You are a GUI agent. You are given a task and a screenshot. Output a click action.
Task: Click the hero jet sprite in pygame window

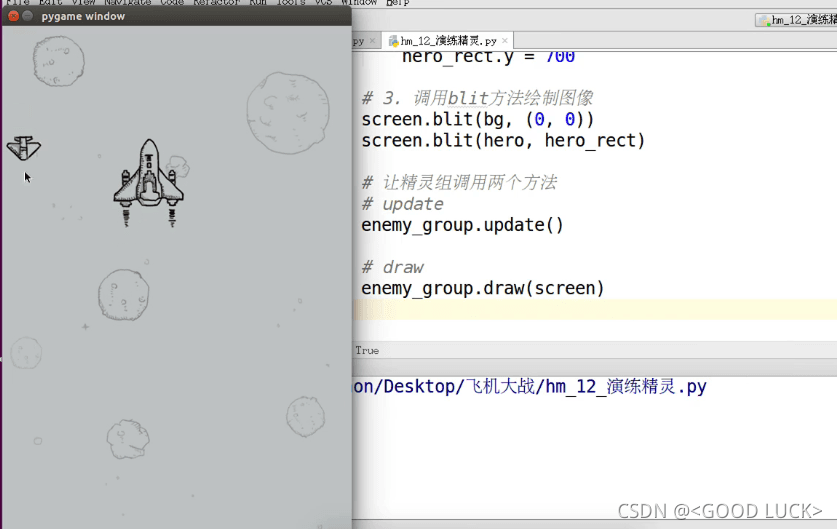[148, 181]
